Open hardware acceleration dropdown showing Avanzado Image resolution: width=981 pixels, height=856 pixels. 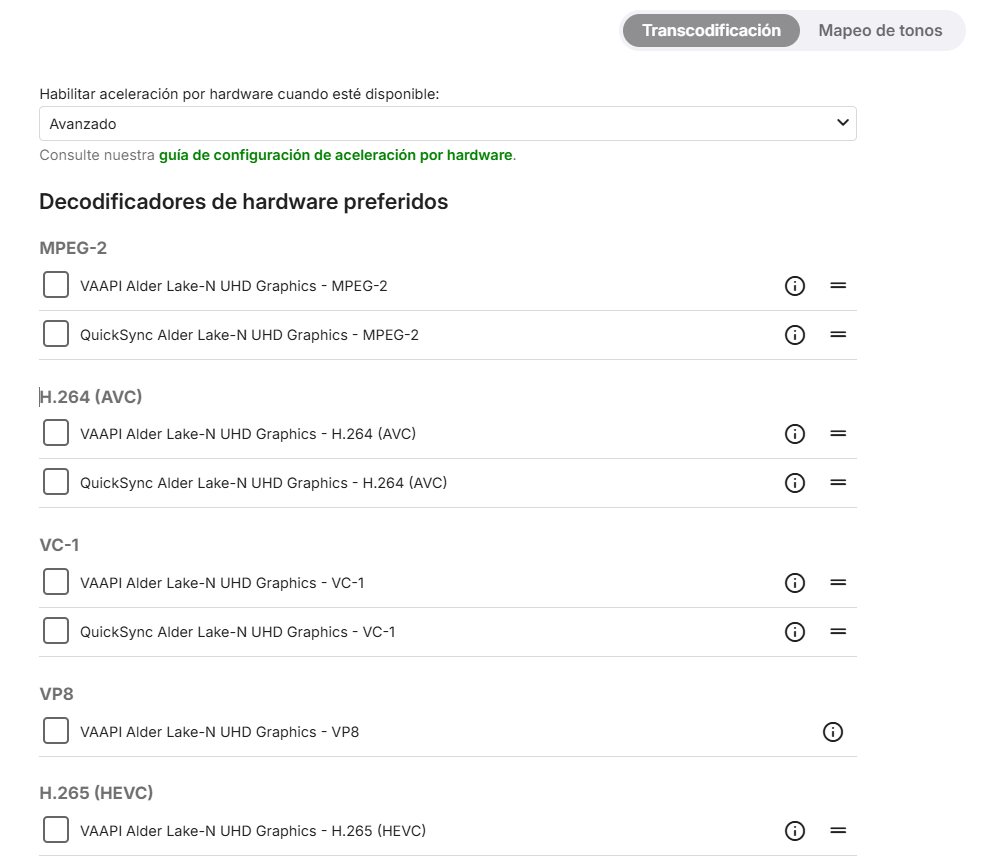pos(447,124)
